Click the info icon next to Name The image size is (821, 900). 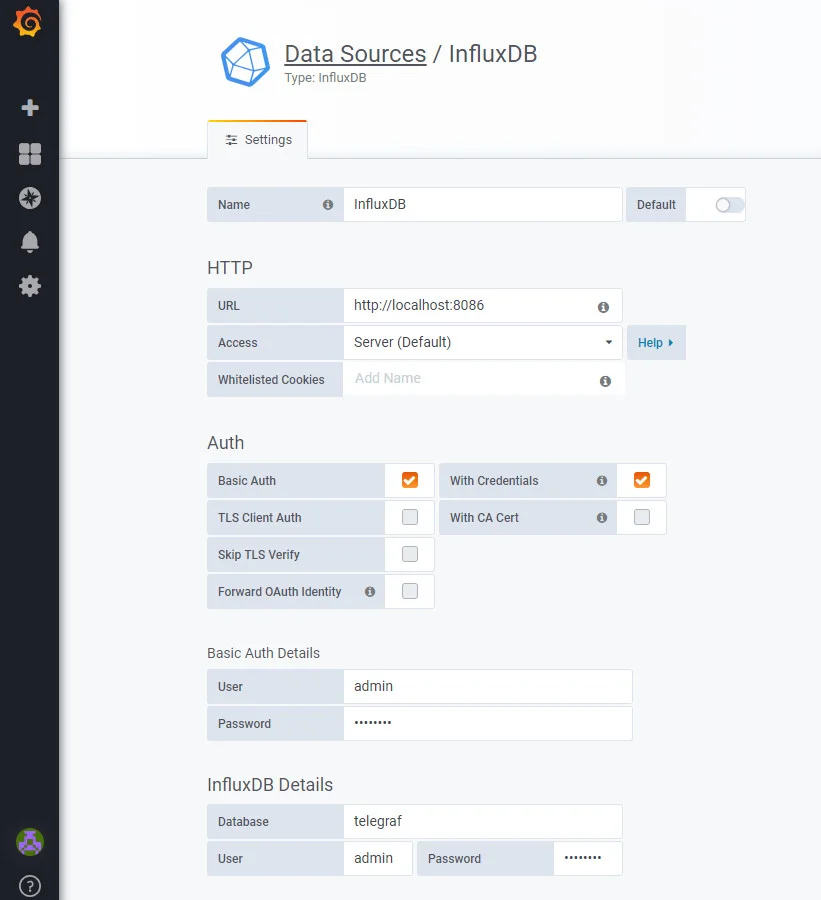(x=328, y=204)
